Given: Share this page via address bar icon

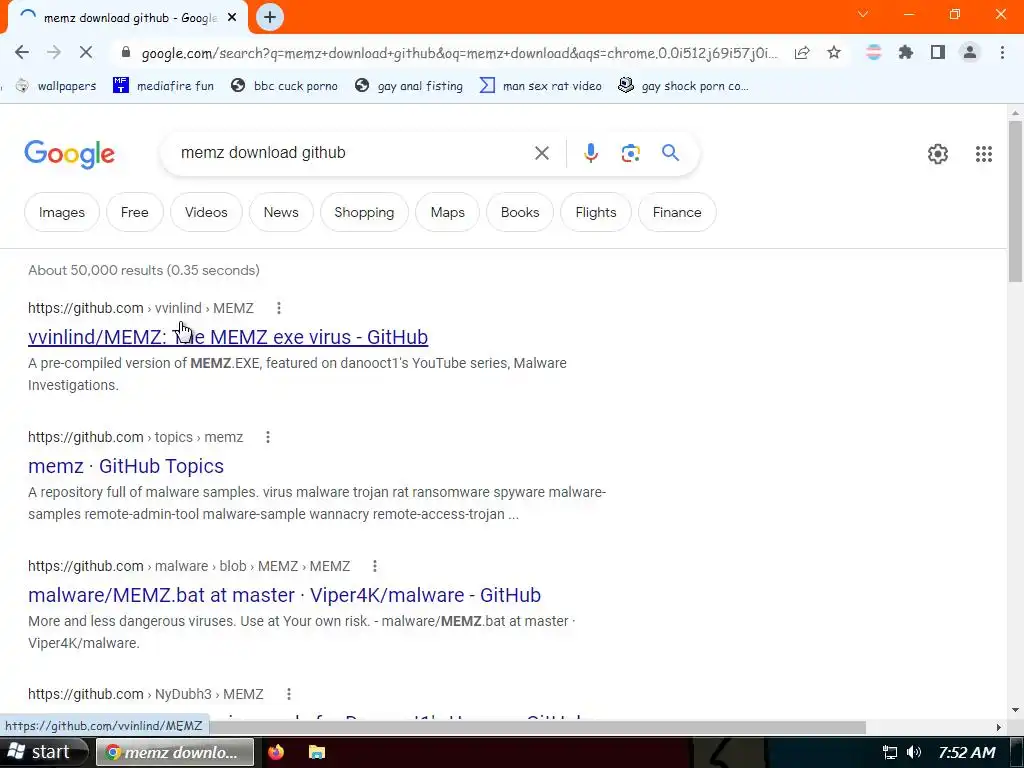Looking at the screenshot, I should [802, 52].
